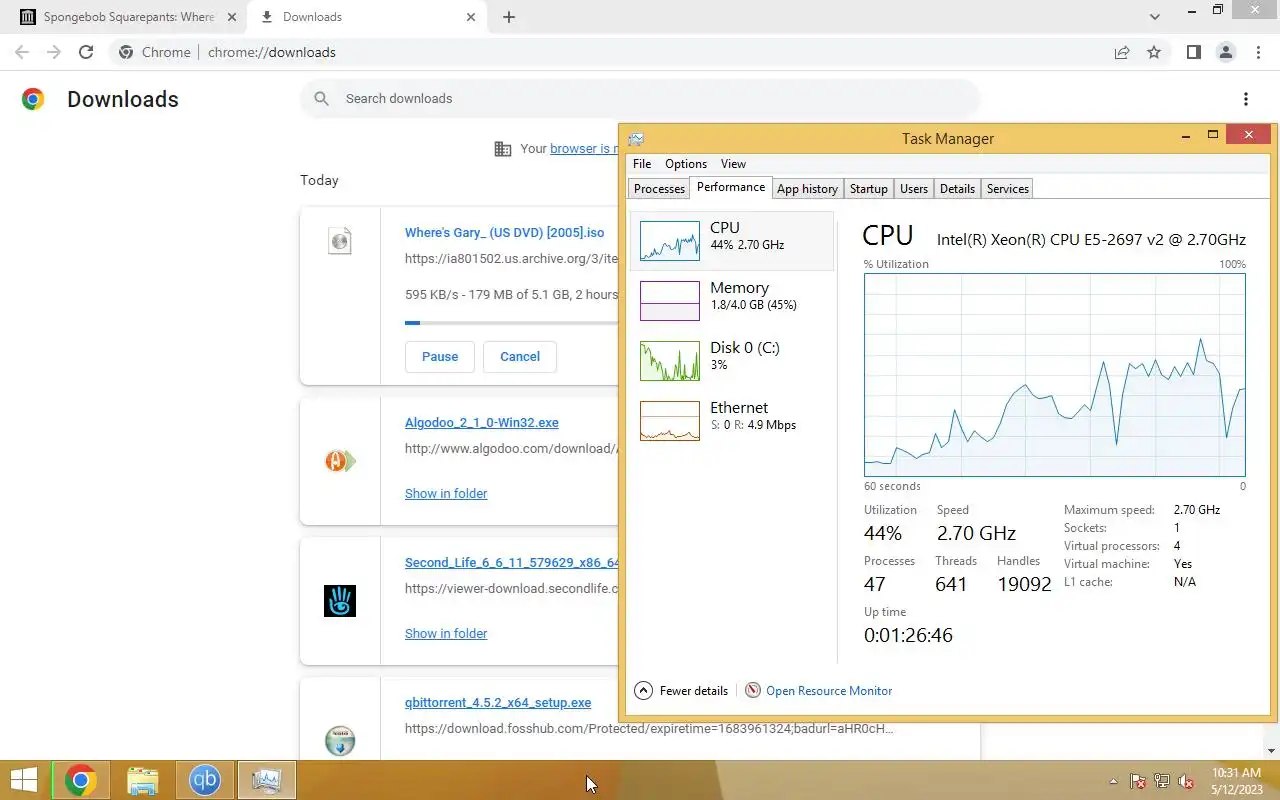
Task: Click the CPU utilization graph
Action: tap(1055, 375)
